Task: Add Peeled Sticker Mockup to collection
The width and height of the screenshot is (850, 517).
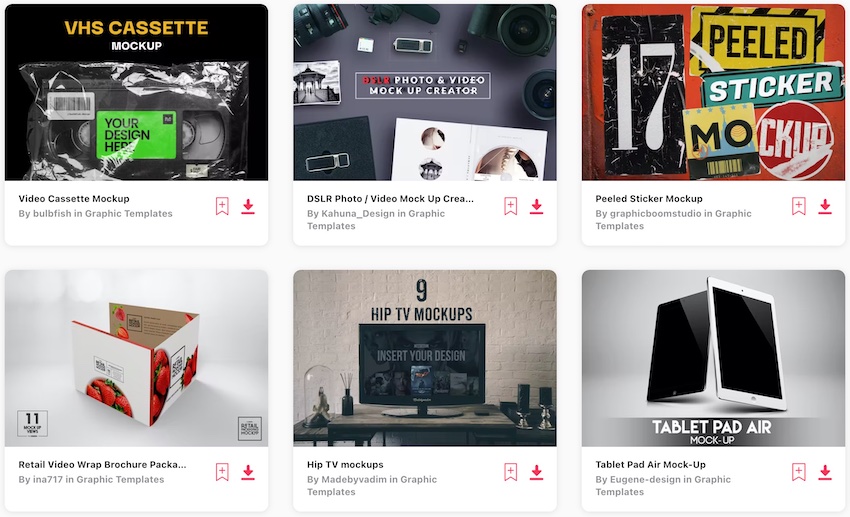Action: click(x=799, y=206)
